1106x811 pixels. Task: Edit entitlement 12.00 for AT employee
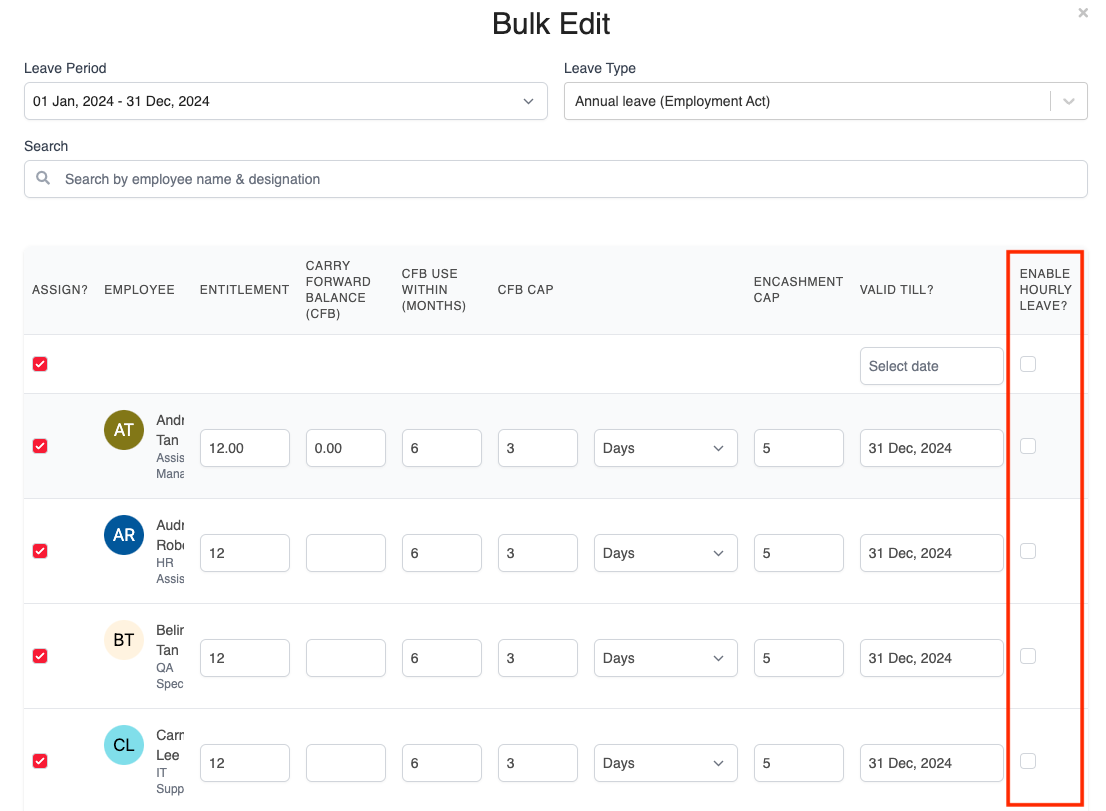click(245, 448)
